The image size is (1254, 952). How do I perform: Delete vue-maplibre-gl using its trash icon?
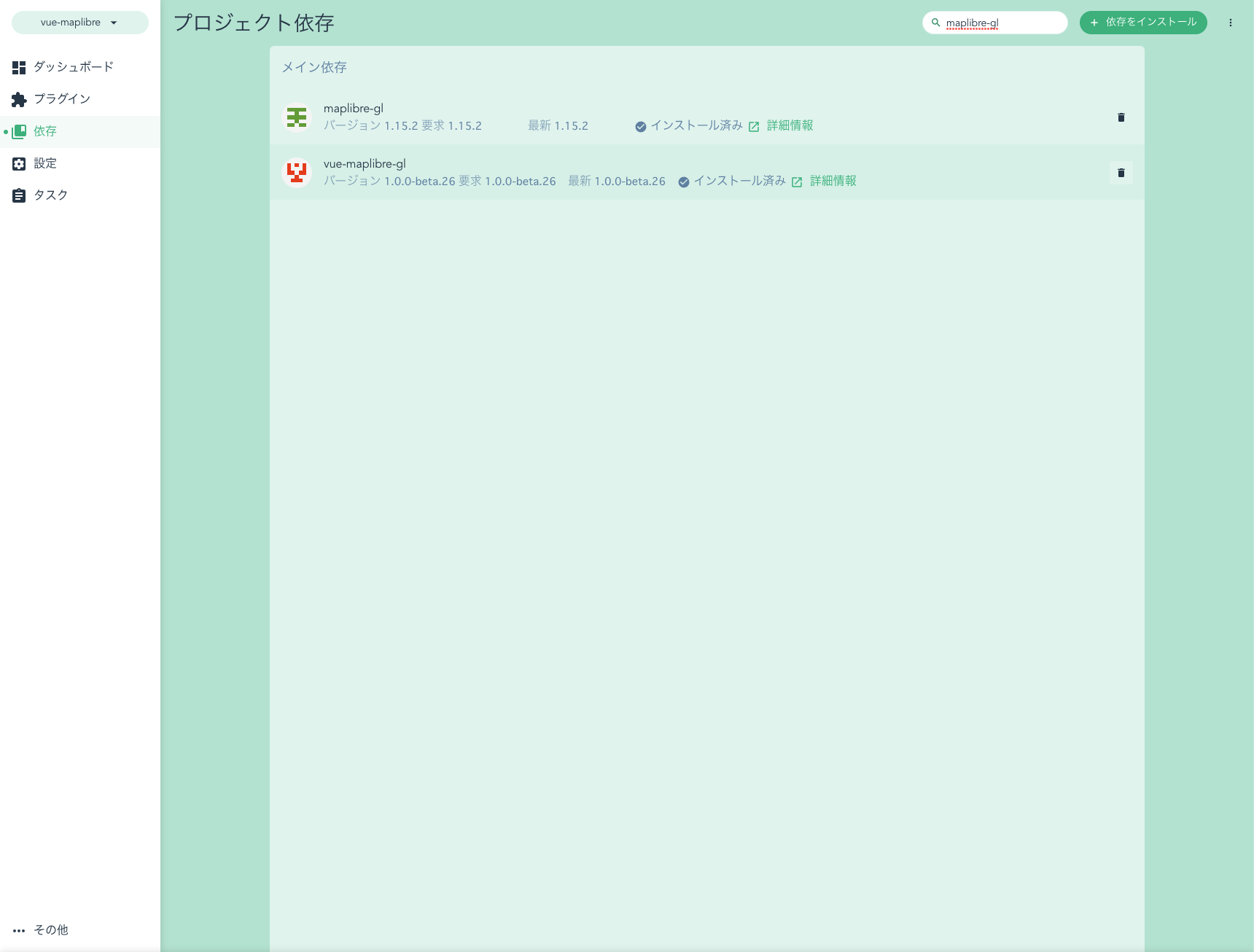point(1121,173)
